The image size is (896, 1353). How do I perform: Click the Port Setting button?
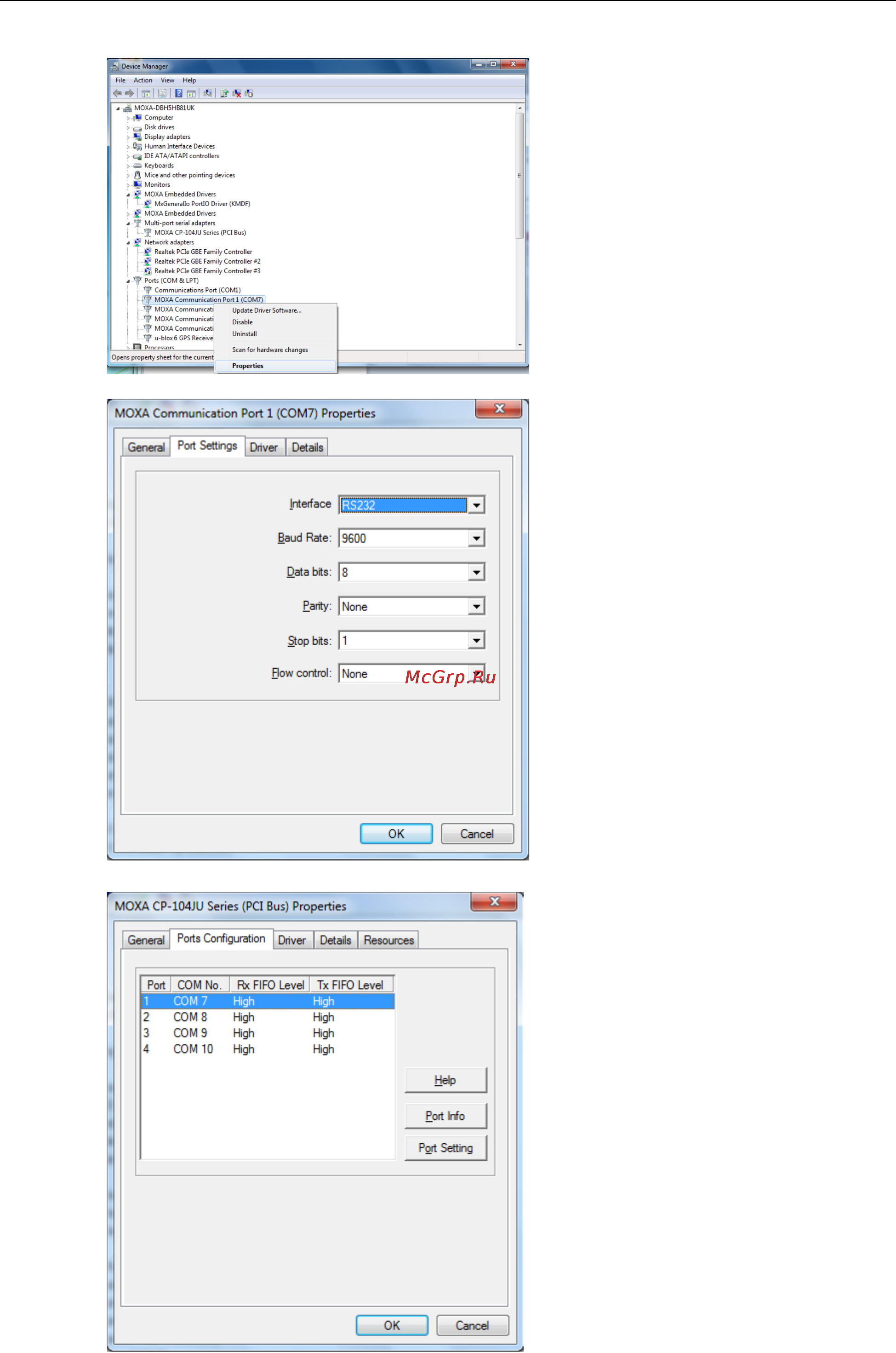tap(446, 1148)
